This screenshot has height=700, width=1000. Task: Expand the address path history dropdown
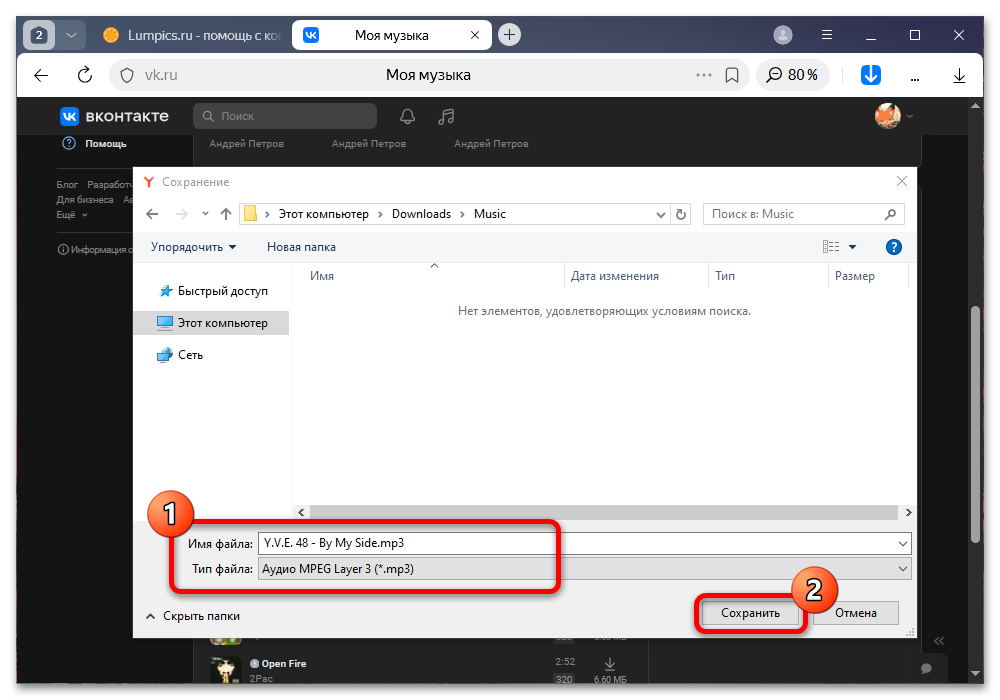click(661, 215)
